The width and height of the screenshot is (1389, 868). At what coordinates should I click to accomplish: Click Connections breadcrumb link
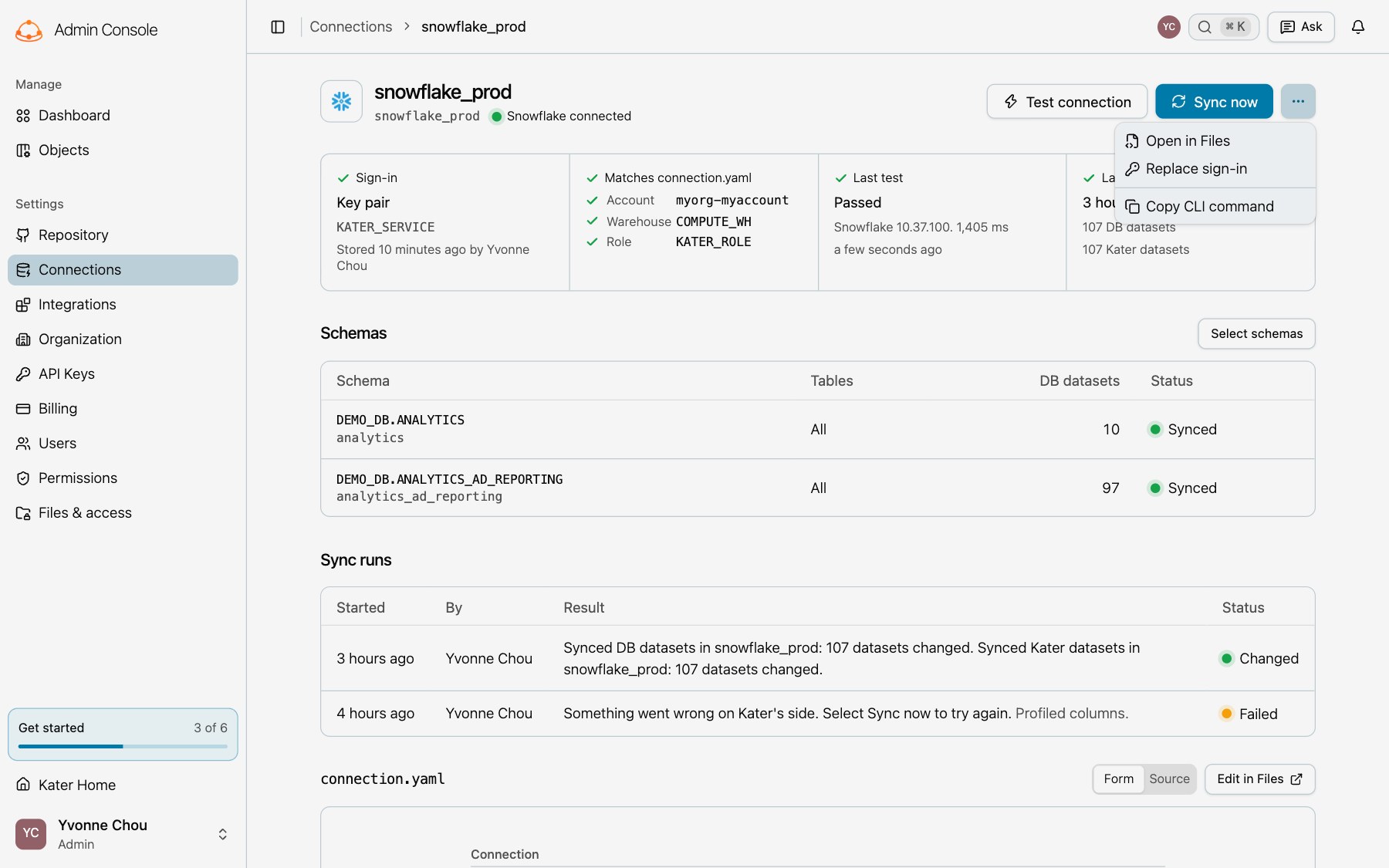pos(350,27)
